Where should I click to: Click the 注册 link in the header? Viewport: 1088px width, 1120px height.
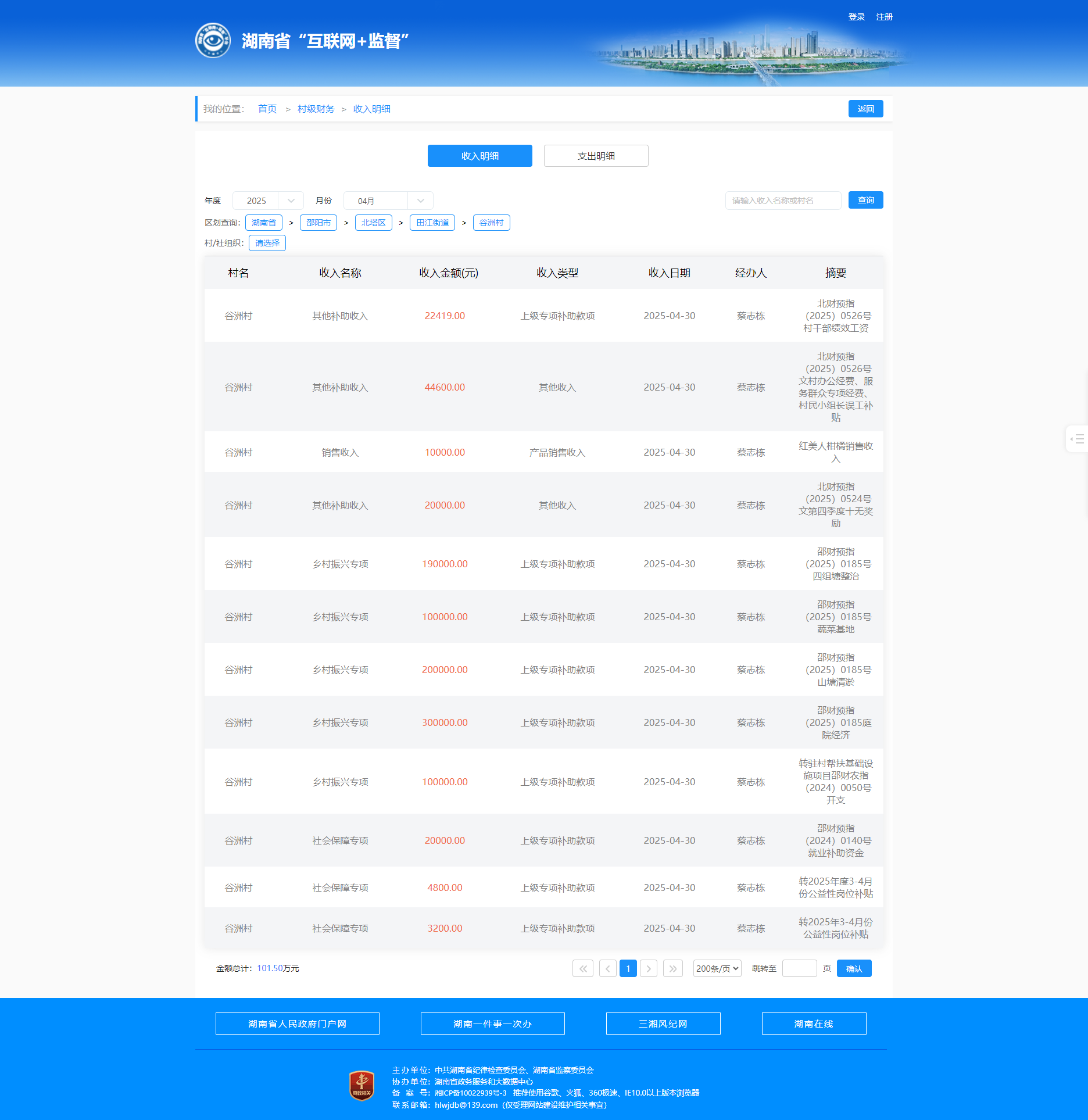pyautogui.click(x=885, y=17)
